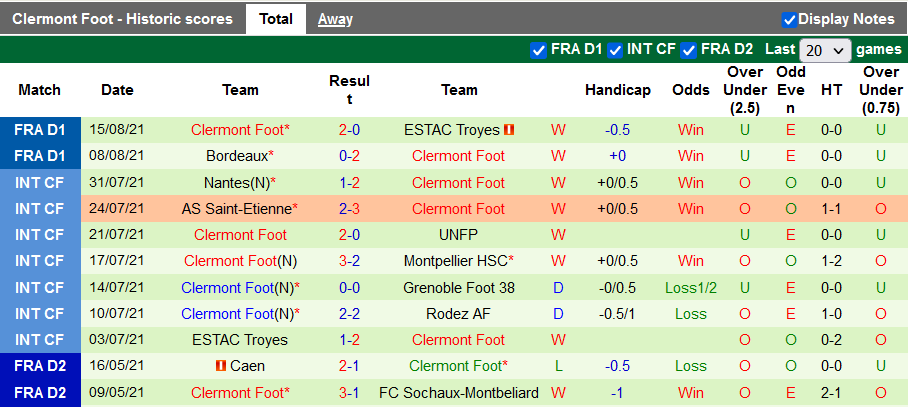908x407 pixels.
Task: Click the Handicap column header
Action: [618, 90]
